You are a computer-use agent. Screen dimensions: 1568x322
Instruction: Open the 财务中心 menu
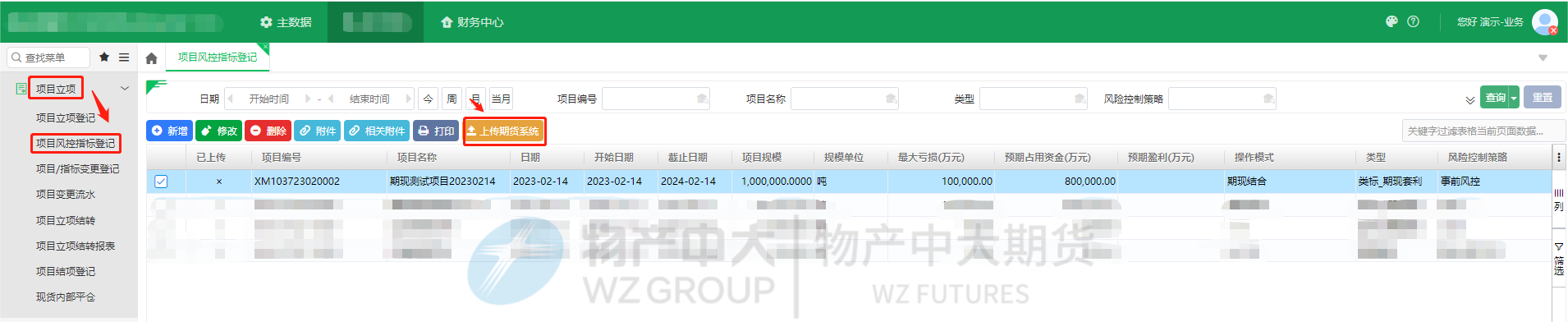click(472, 22)
